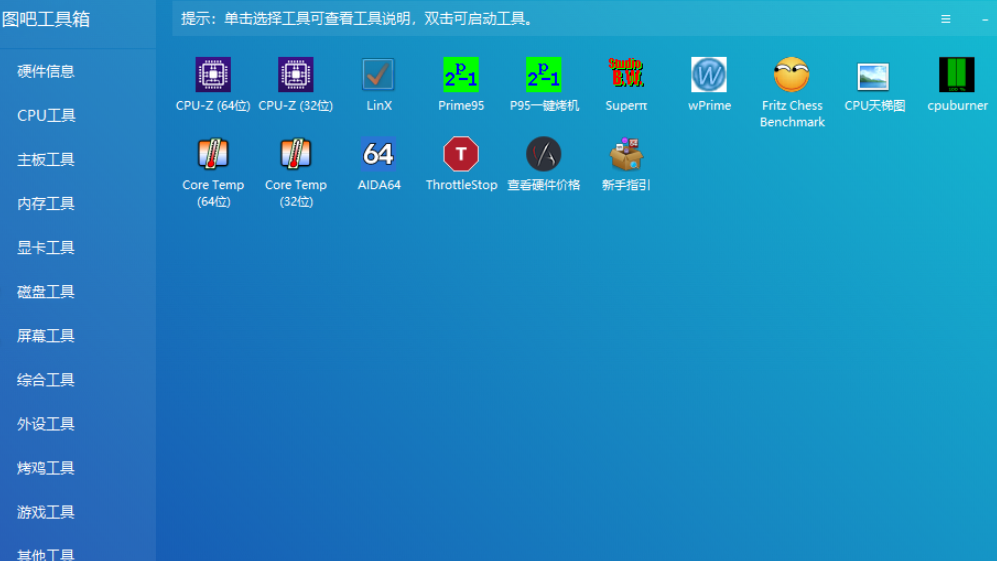Image resolution: width=997 pixels, height=561 pixels.
Task: Switch to the 屏幕工具 category
Action: point(46,336)
